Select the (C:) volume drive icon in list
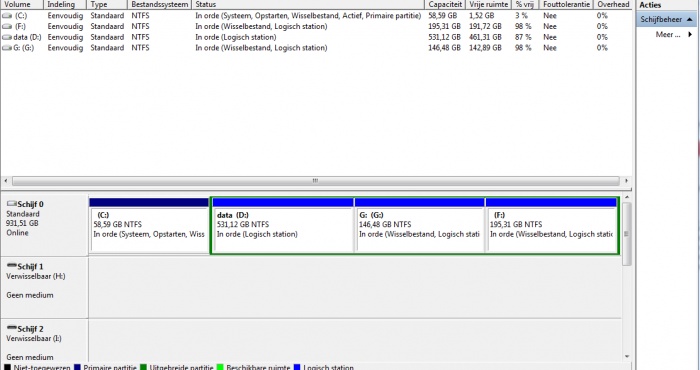 [x=7, y=16]
